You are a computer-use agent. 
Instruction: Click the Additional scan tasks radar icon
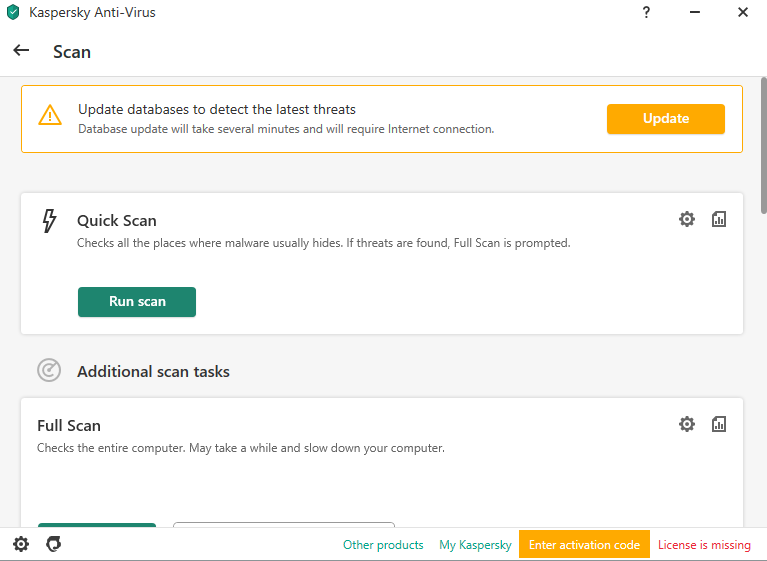click(x=49, y=370)
